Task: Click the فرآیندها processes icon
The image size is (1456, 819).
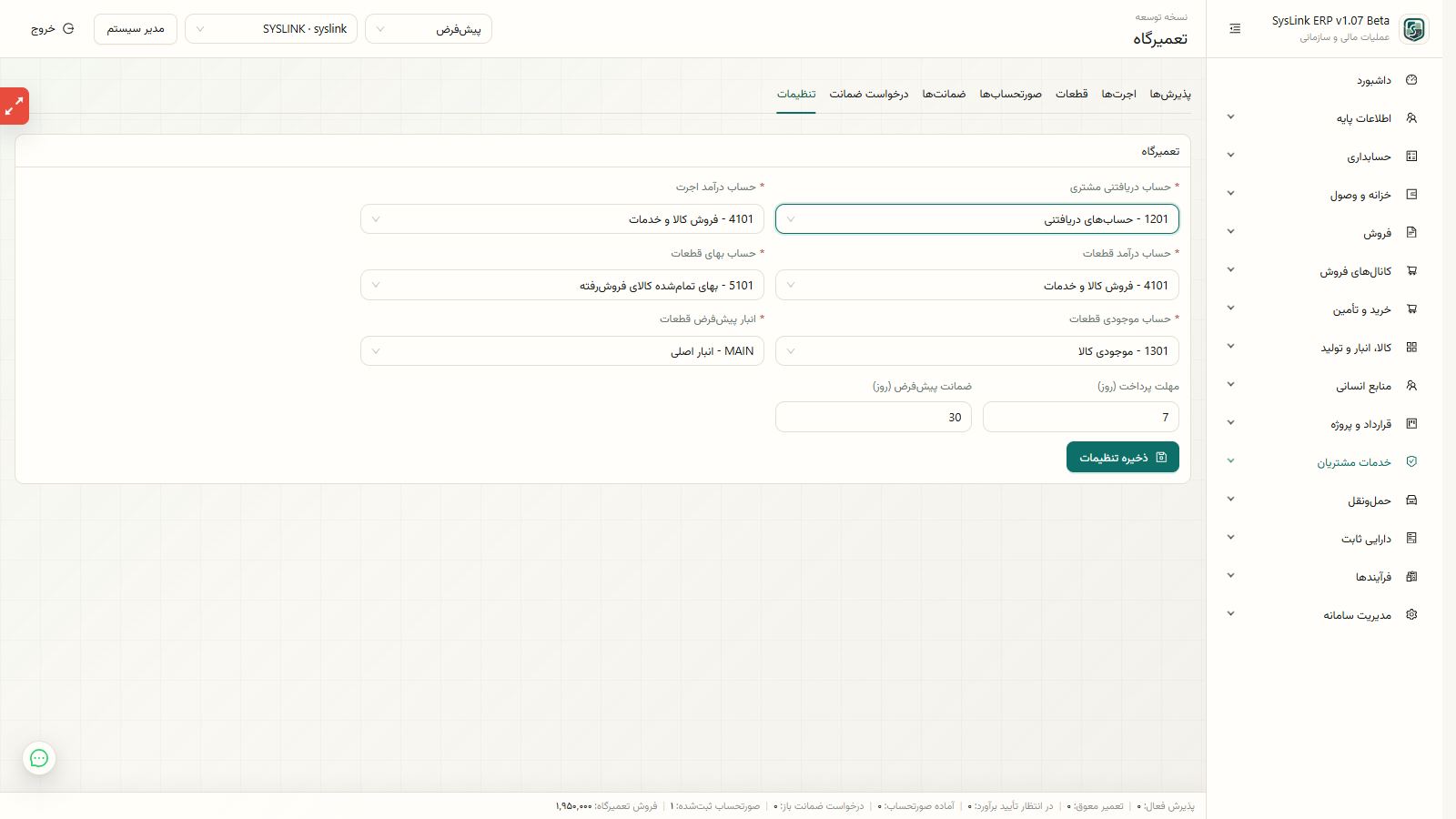Action: click(1411, 577)
